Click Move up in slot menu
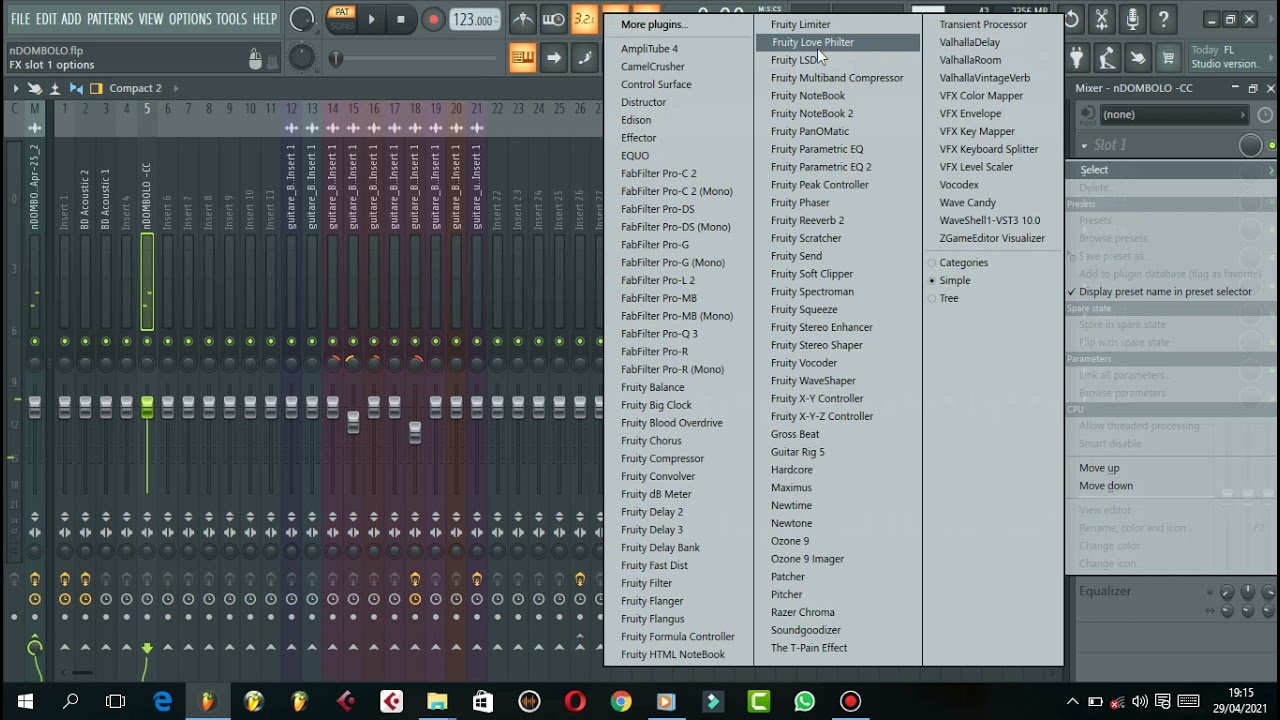1280x720 pixels. (1099, 468)
